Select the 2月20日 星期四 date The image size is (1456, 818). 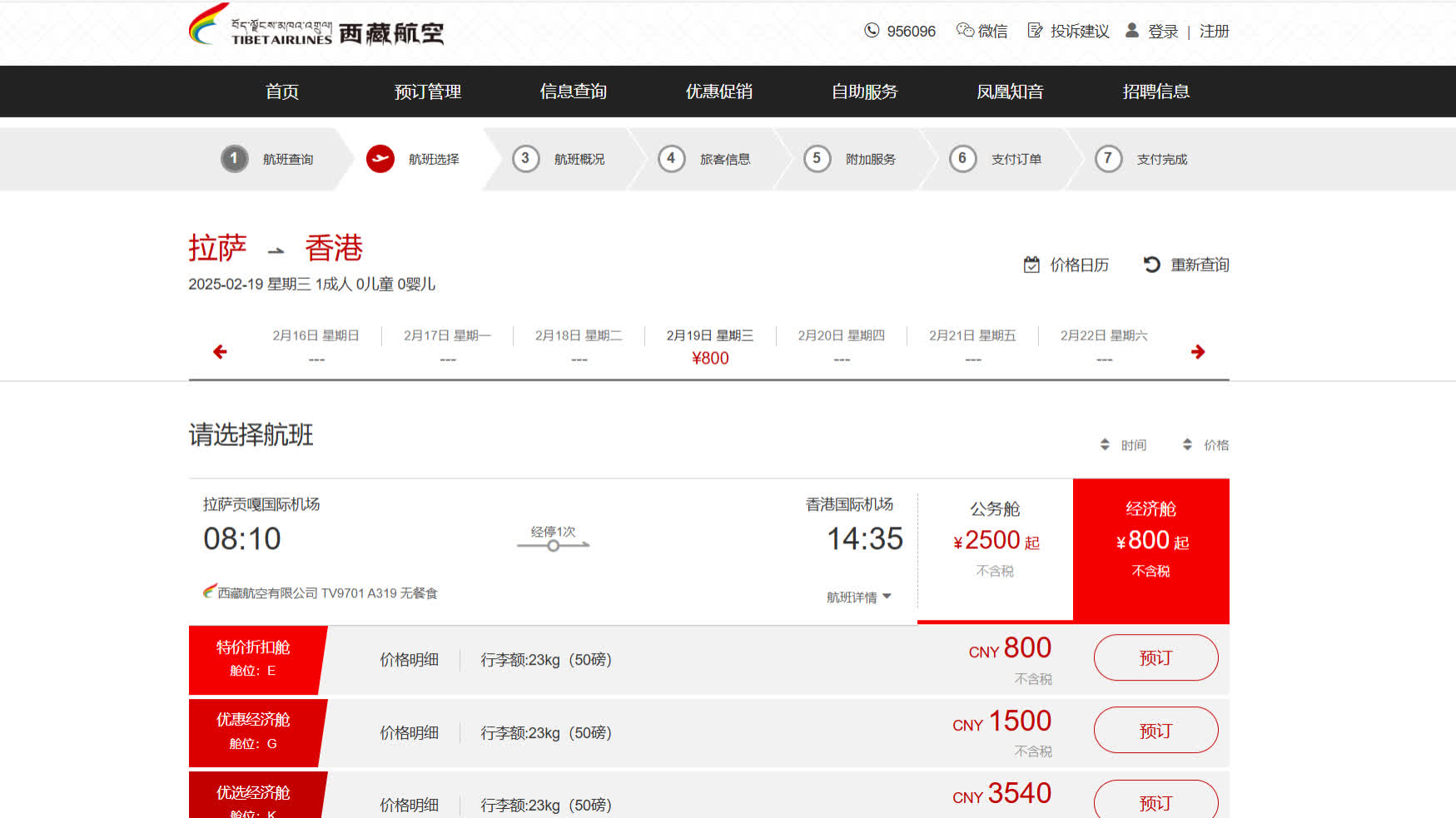coord(841,345)
